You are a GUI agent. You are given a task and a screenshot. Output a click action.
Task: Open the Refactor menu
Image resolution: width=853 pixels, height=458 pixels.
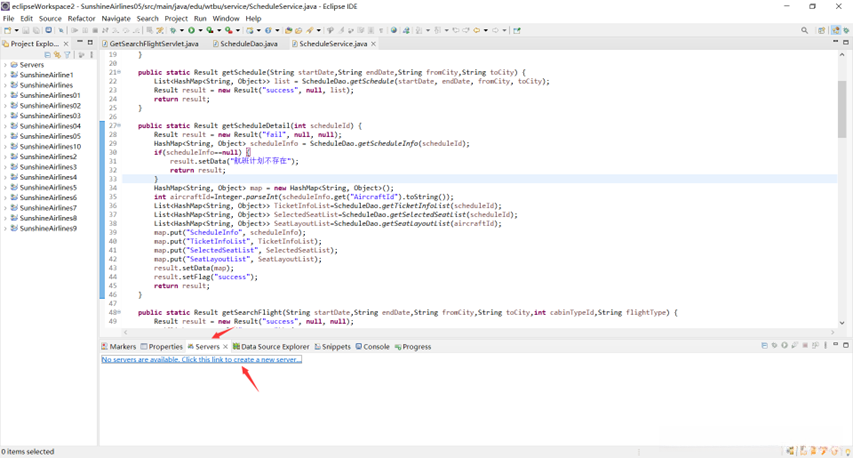coord(82,18)
